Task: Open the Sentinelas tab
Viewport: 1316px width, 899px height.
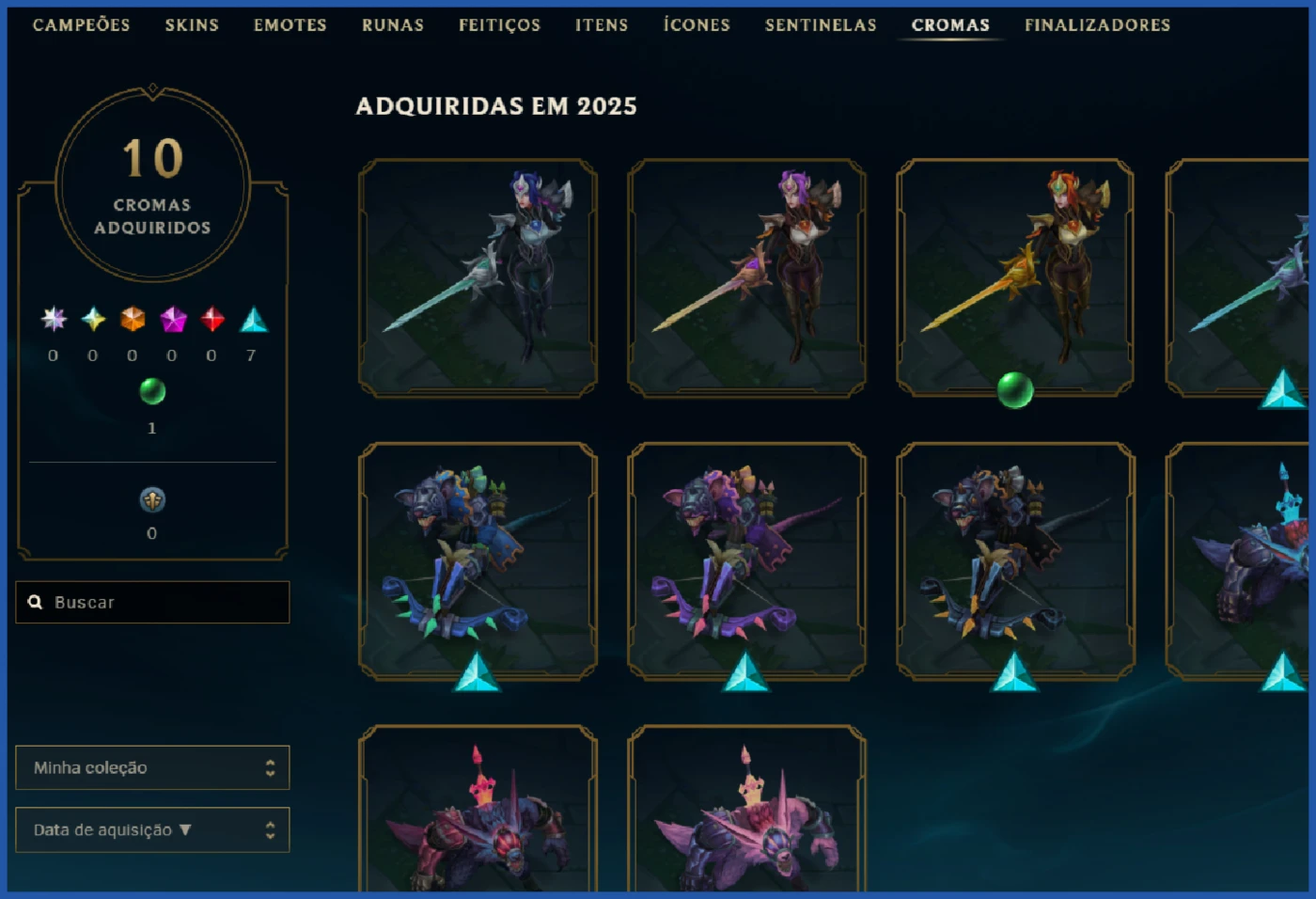Action: point(821,25)
